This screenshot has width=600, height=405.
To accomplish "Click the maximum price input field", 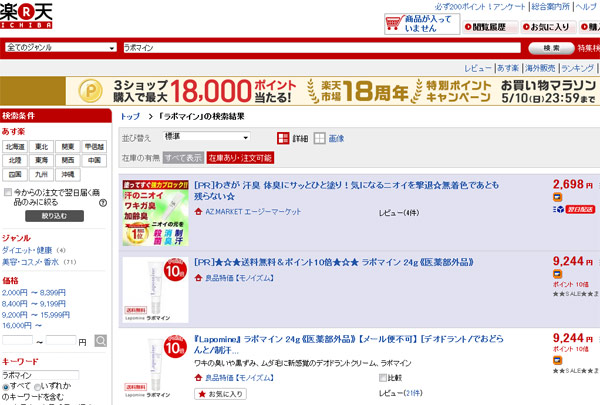I will pos(61,340).
